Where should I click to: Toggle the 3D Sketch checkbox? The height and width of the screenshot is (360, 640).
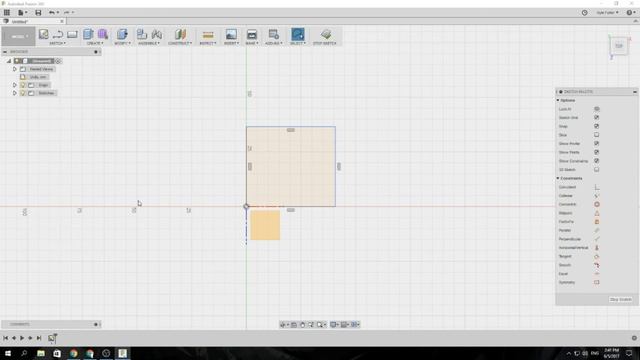pos(596,169)
